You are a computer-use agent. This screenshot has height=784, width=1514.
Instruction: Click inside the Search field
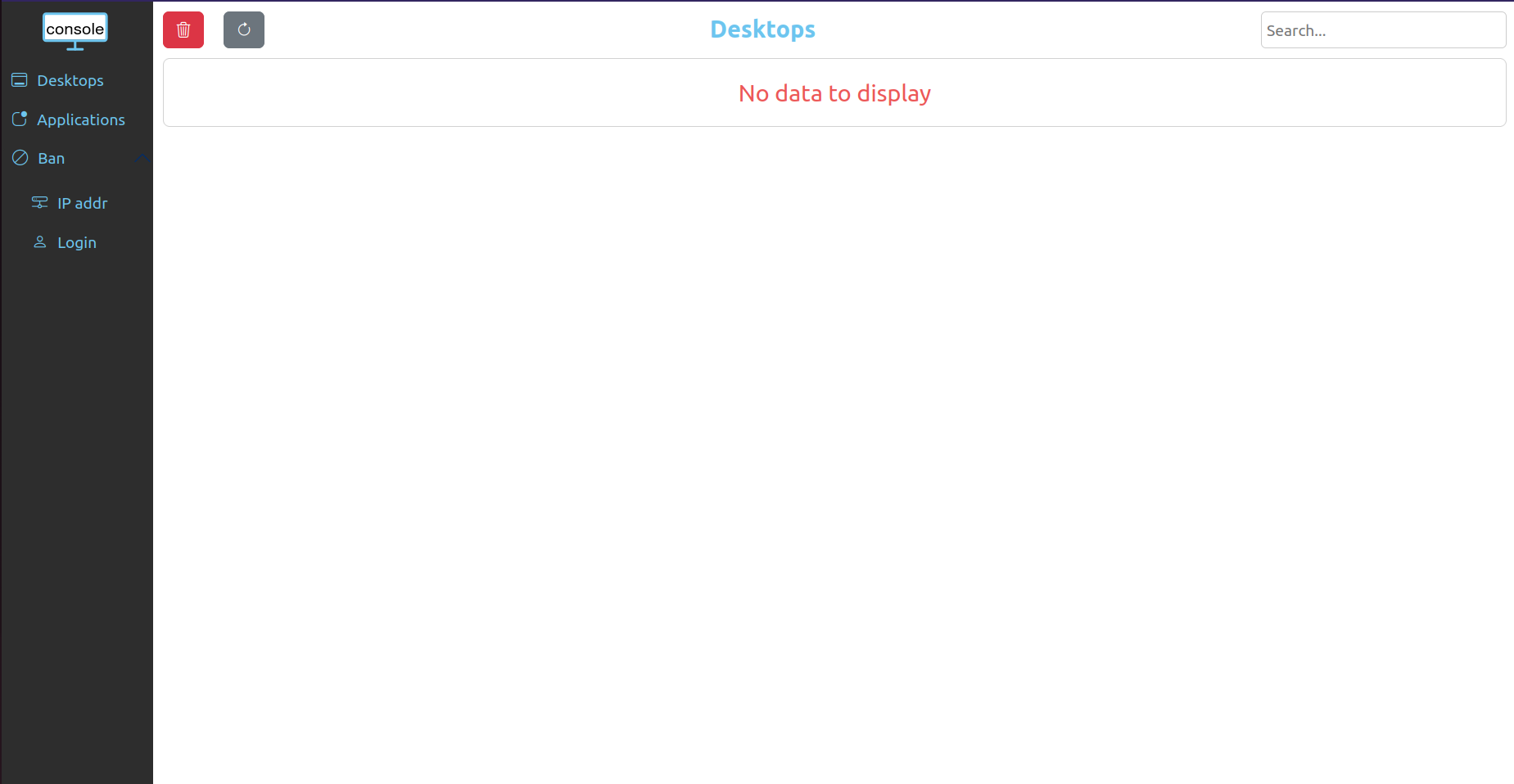[x=1382, y=29]
